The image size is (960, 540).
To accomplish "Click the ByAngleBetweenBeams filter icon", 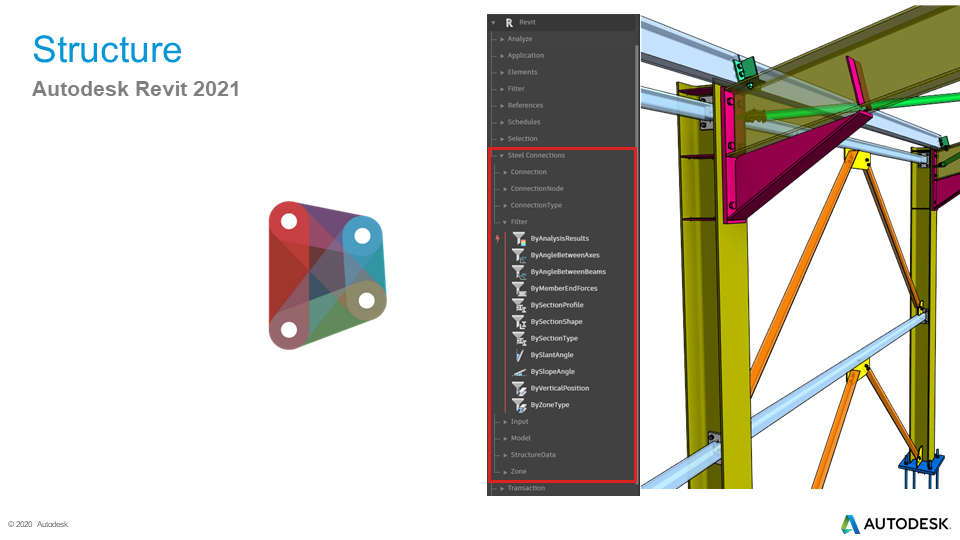I will tap(519, 272).
